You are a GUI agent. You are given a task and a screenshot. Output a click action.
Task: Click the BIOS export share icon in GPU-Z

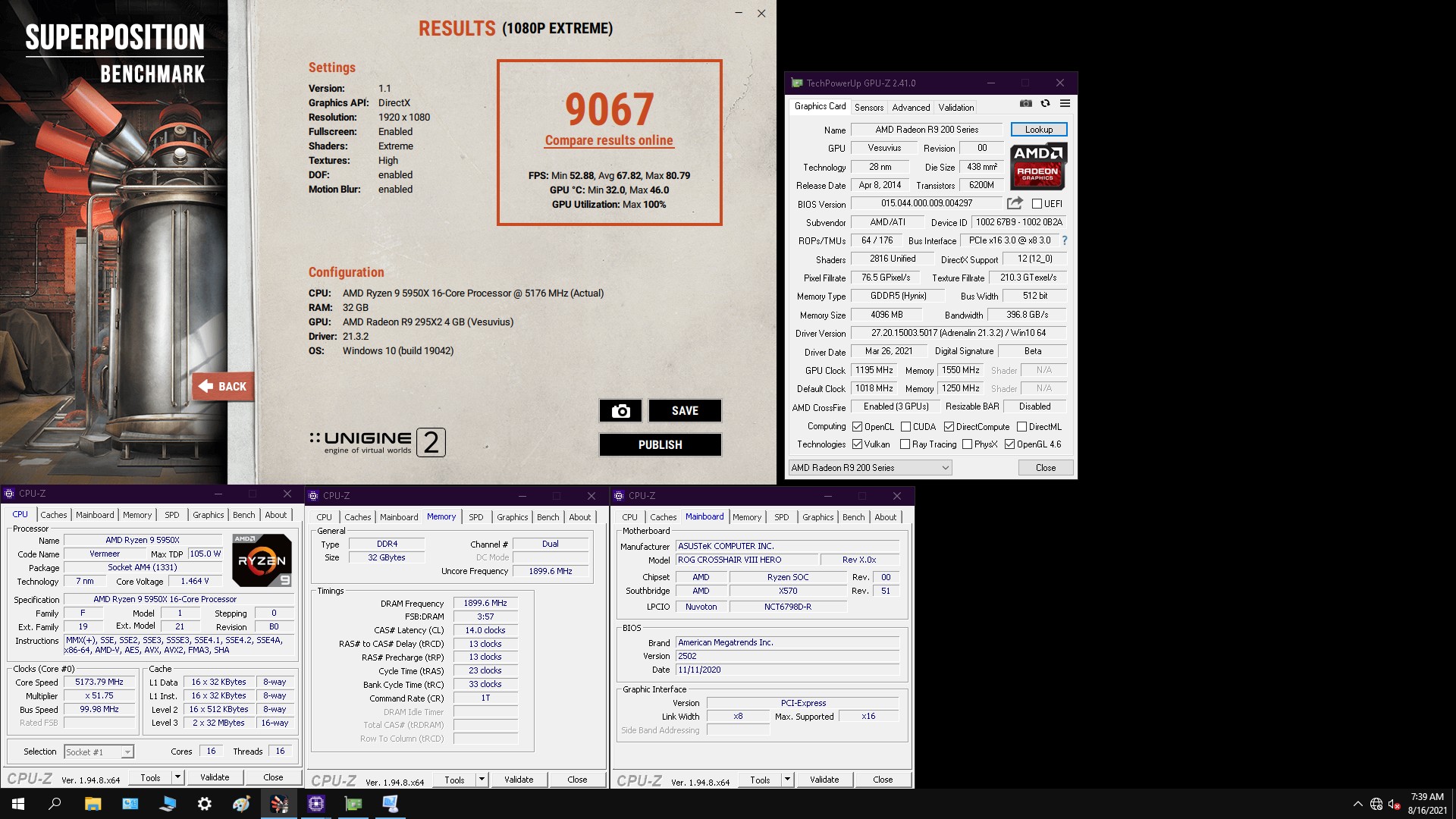(x=1014, y=203)
